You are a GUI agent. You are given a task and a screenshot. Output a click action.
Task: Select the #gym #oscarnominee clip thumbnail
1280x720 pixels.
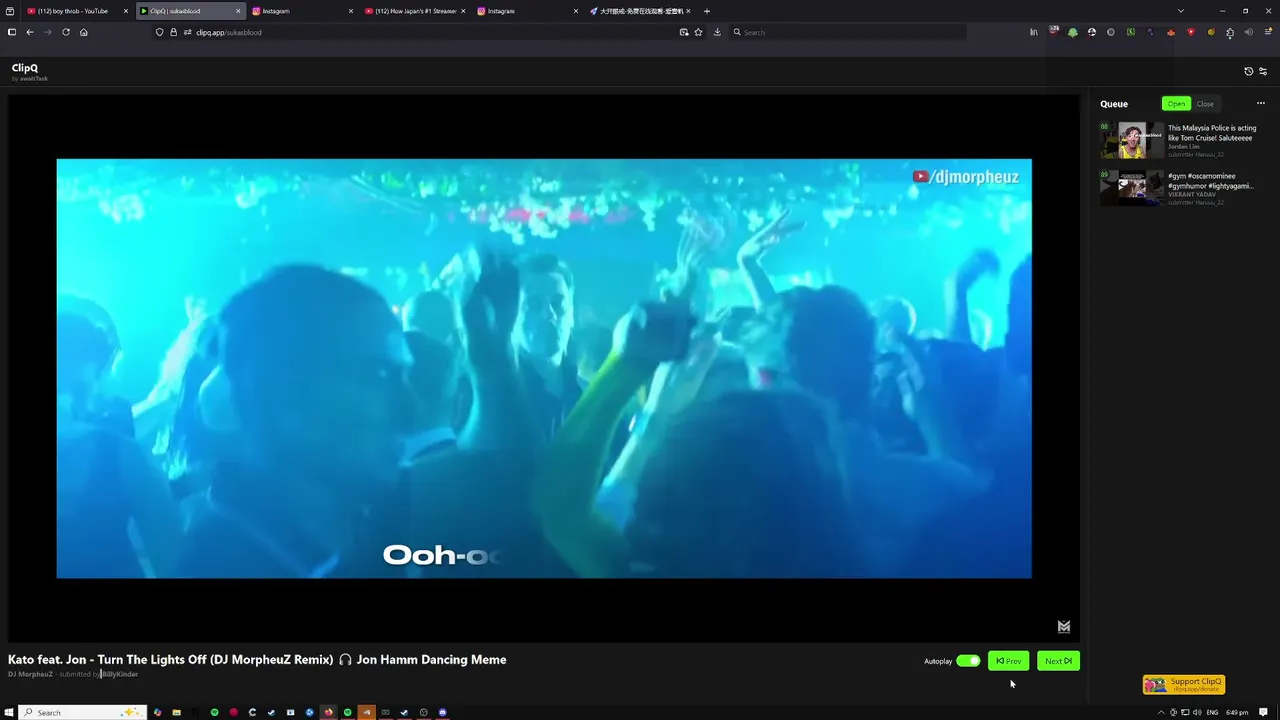pos(1132,188)
